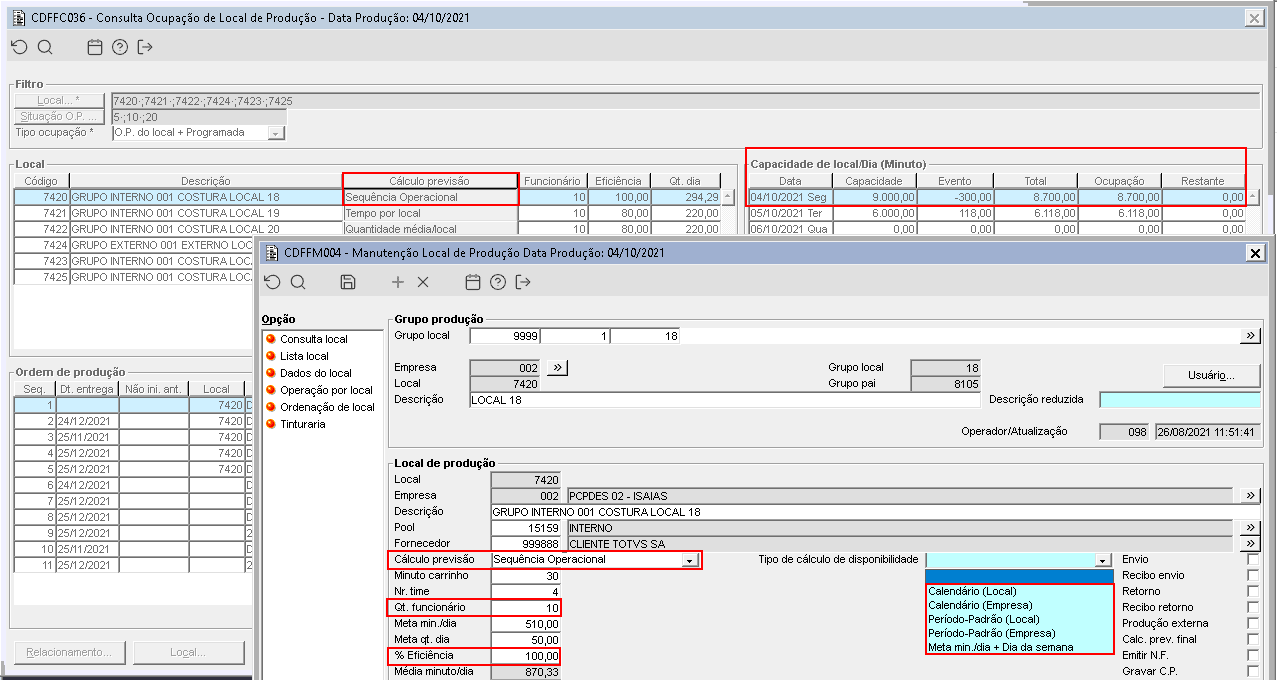Click the Relacionamento... button
1277x680 pixels.
click(x=70, y=653)
